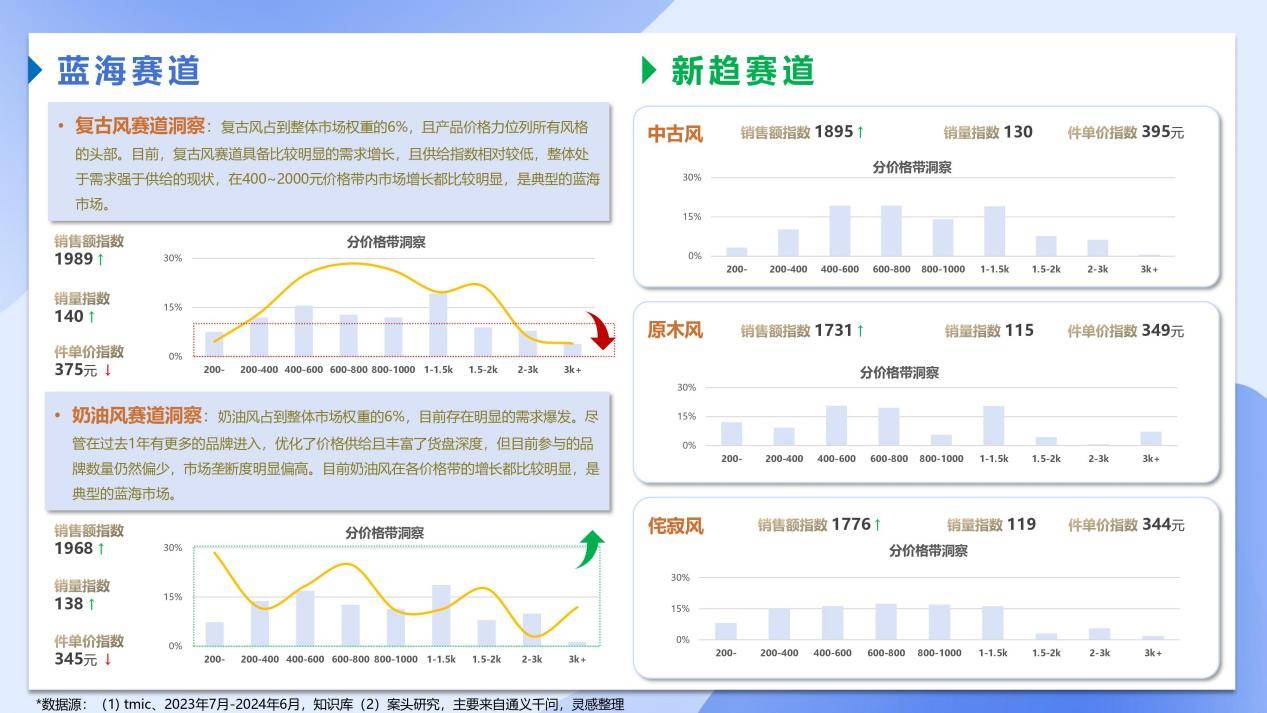Click the 销售额指数 value 1989
This screenshot has height=713, width=1267.
point(73,259)
